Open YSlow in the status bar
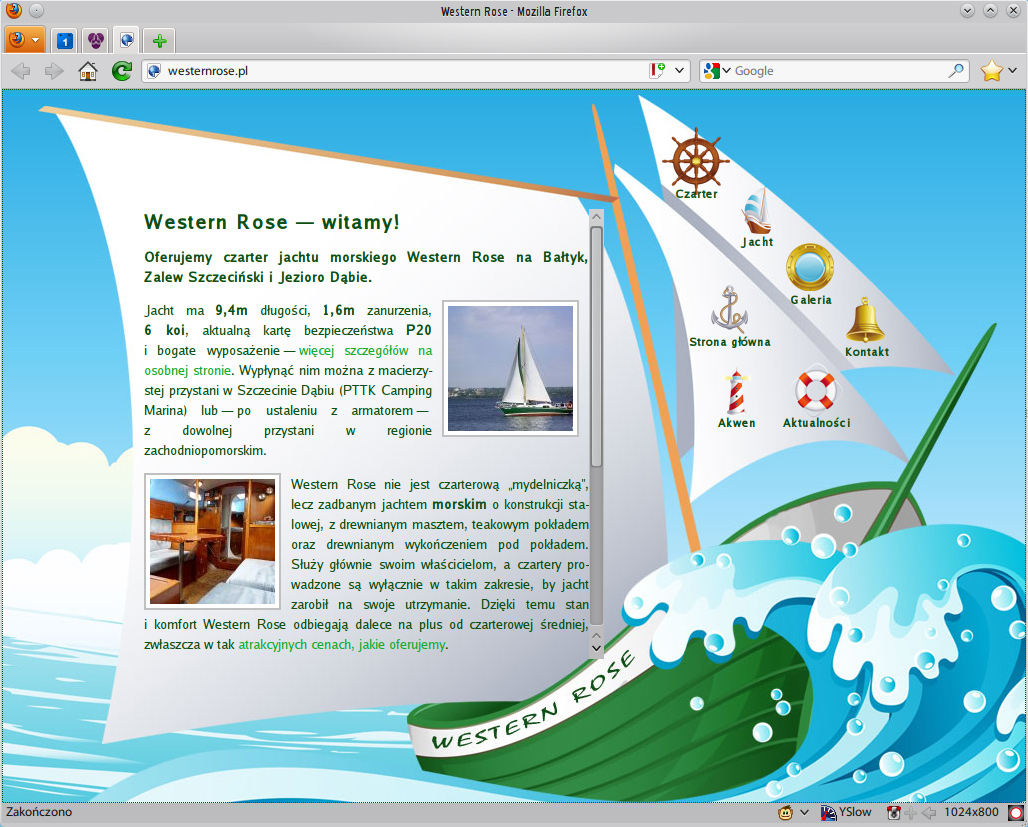 tap(846, 812)
